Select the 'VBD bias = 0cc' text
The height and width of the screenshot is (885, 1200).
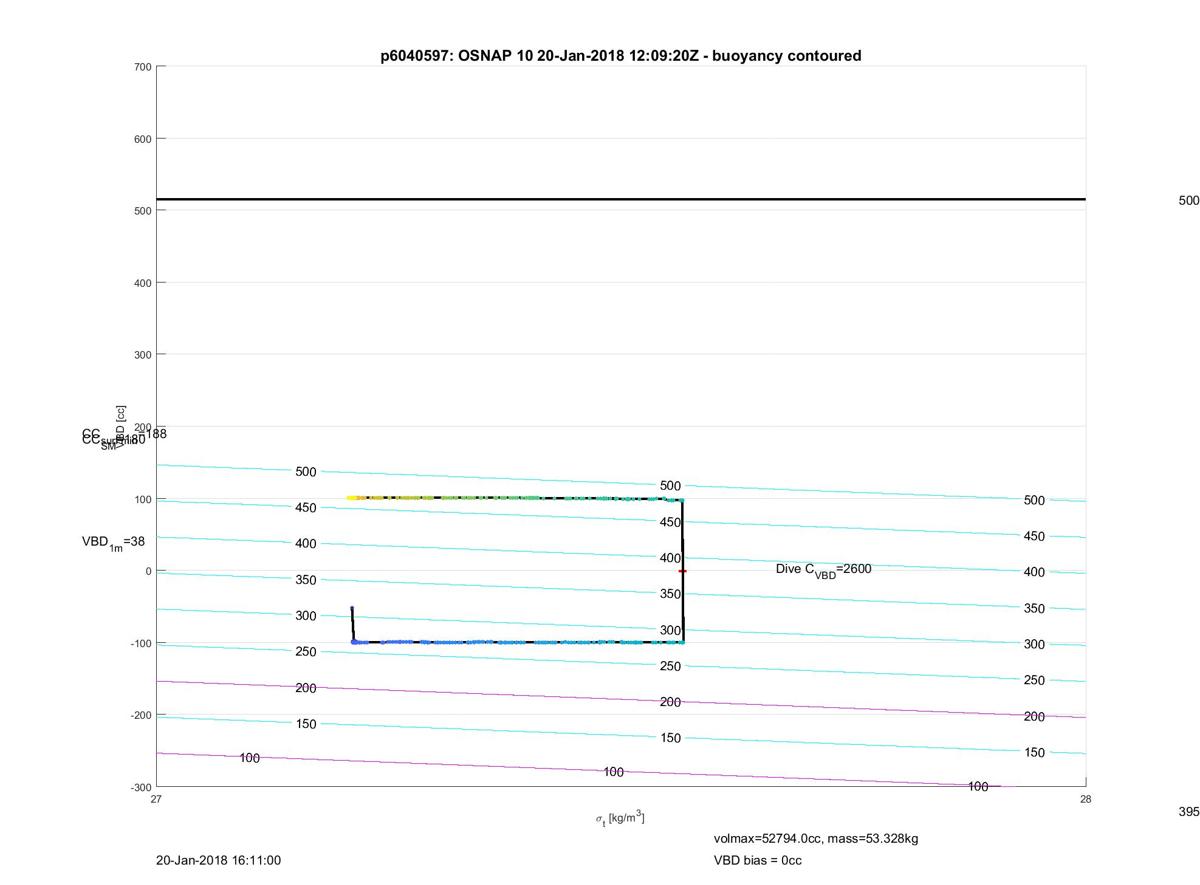click(758, 860)
